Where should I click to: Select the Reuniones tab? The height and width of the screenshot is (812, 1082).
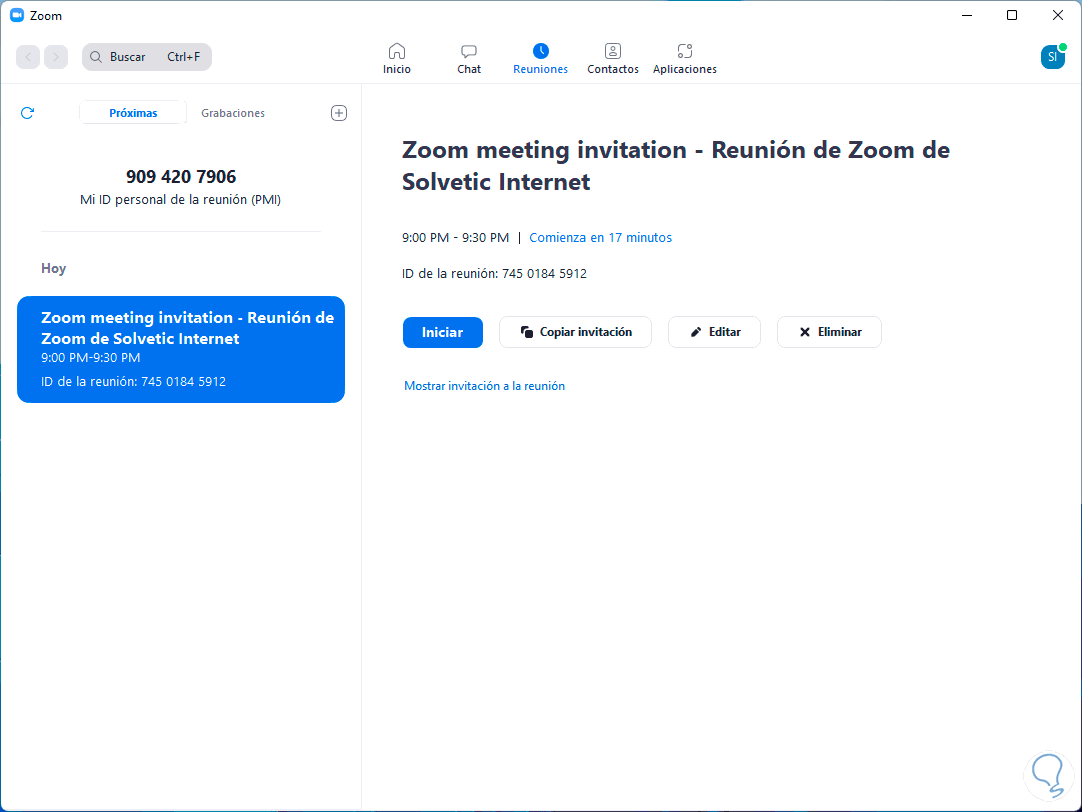pyautogui.click(x=540, y=59)
